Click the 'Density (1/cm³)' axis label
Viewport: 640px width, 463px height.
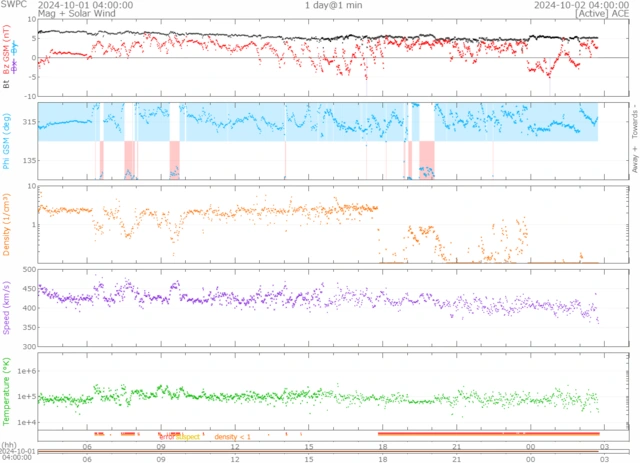pos(8,224)
